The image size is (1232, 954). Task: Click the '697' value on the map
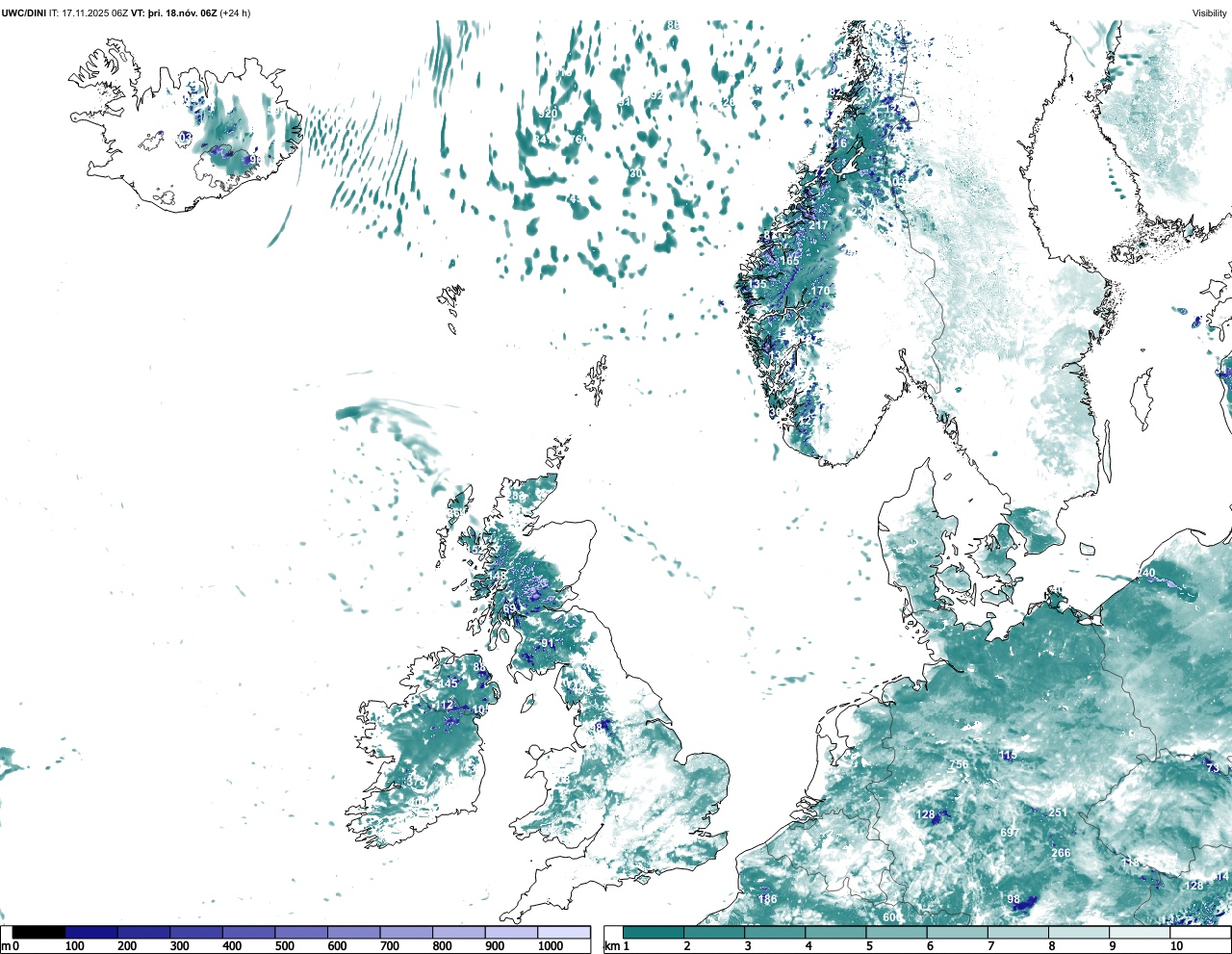point(1010,833)
